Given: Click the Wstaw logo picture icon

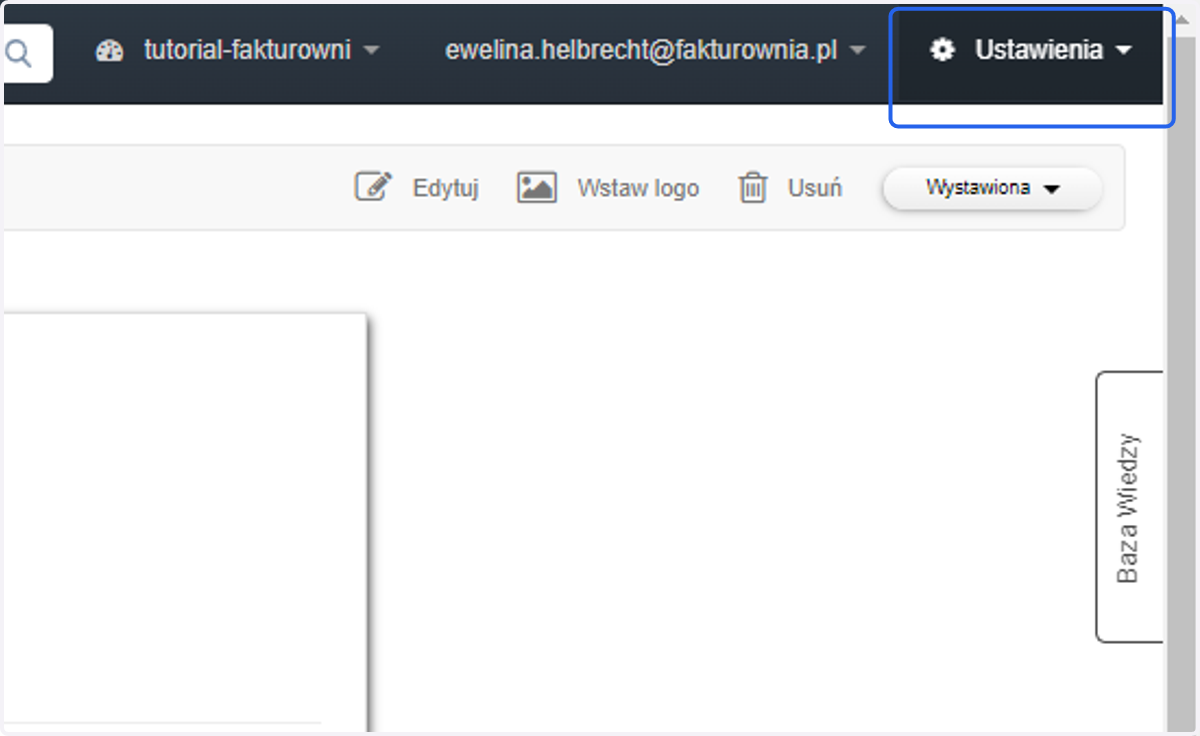Looking at the screenshot, I should [537, 187].
